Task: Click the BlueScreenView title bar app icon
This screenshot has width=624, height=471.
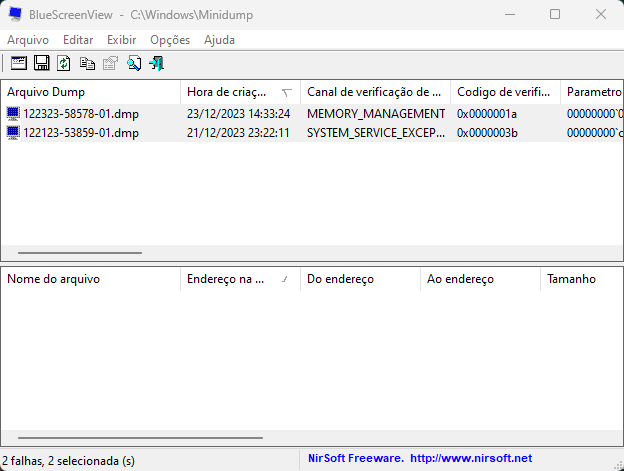Action: click(x=16, y=14)
